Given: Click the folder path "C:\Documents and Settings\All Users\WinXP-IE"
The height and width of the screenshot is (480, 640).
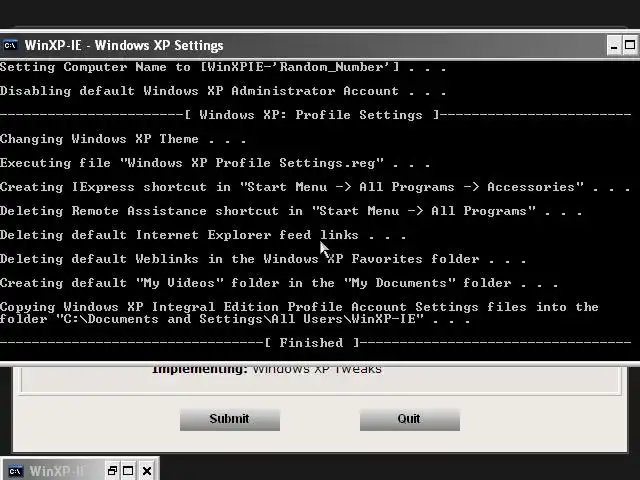Looking at the screenshot, I should 240,319.
